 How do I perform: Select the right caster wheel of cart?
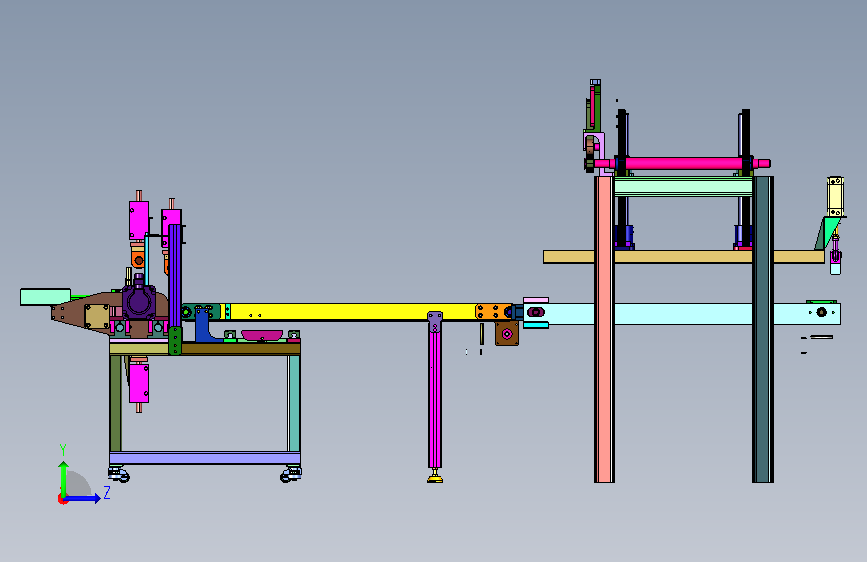(x=291, y=475)
